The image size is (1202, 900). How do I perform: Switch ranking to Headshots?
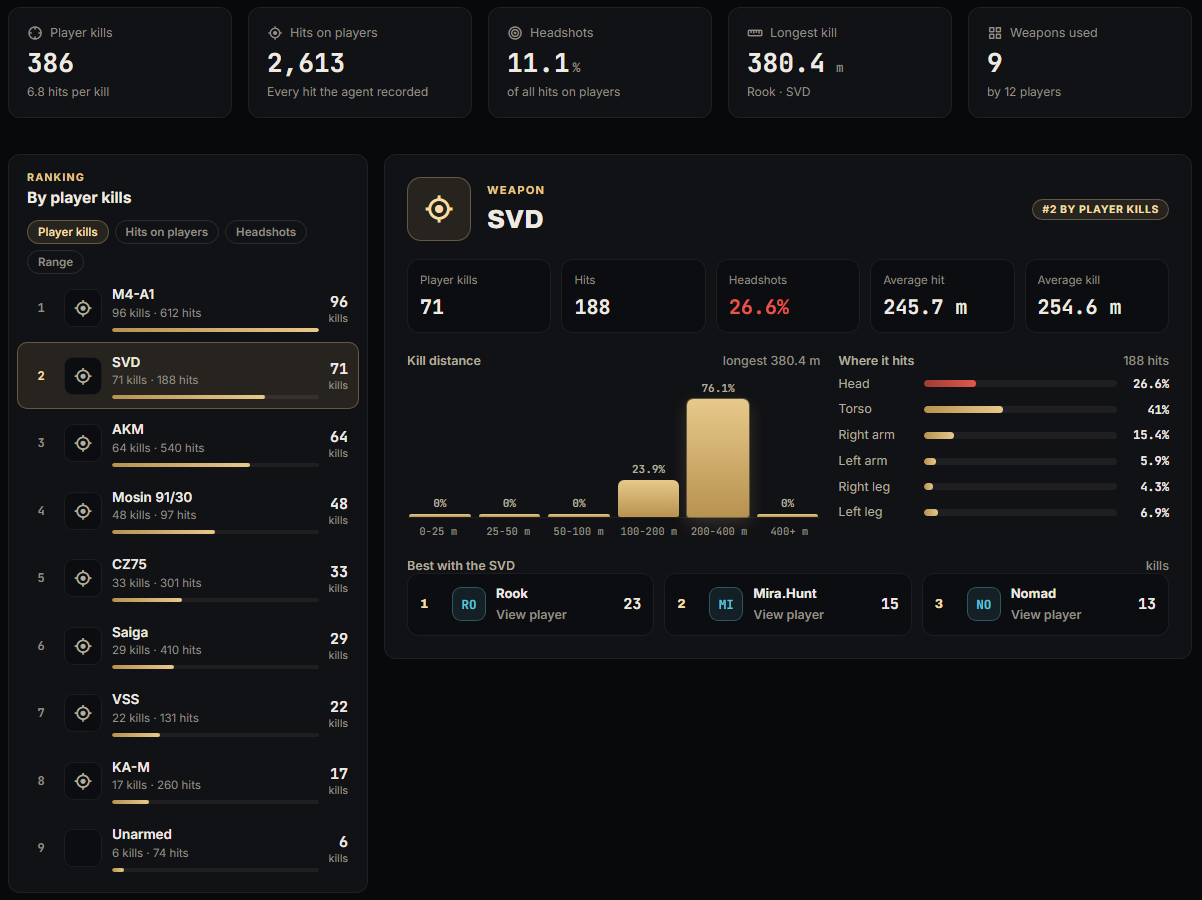click(x=266, y=232)
